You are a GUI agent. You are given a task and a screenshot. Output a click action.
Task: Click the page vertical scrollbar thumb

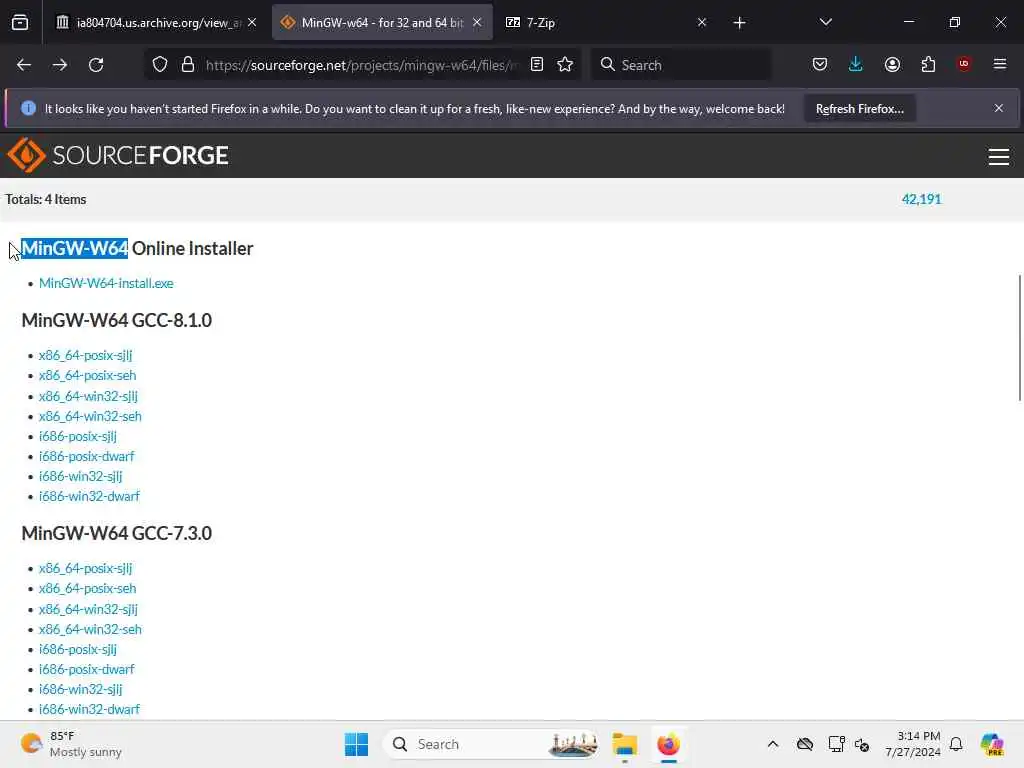pos(1020,338)
